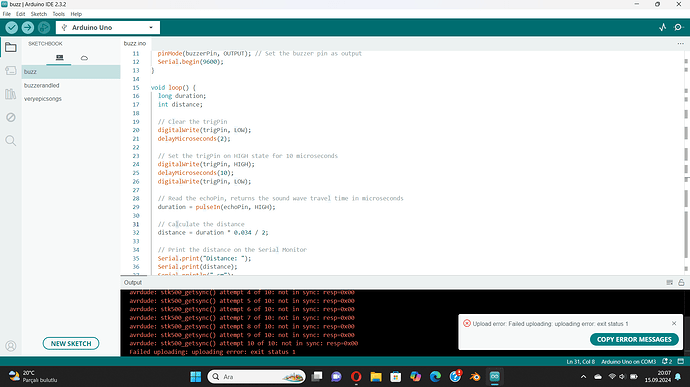The width and height of the screenshot is (690, 387).
Task: Toggle the output lock autoscroll icon
Action: click(x=681, y=283)
